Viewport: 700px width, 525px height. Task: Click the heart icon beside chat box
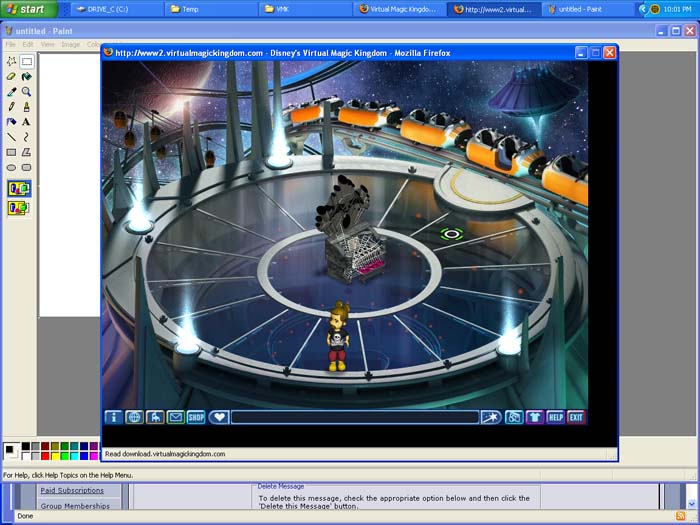219,417
